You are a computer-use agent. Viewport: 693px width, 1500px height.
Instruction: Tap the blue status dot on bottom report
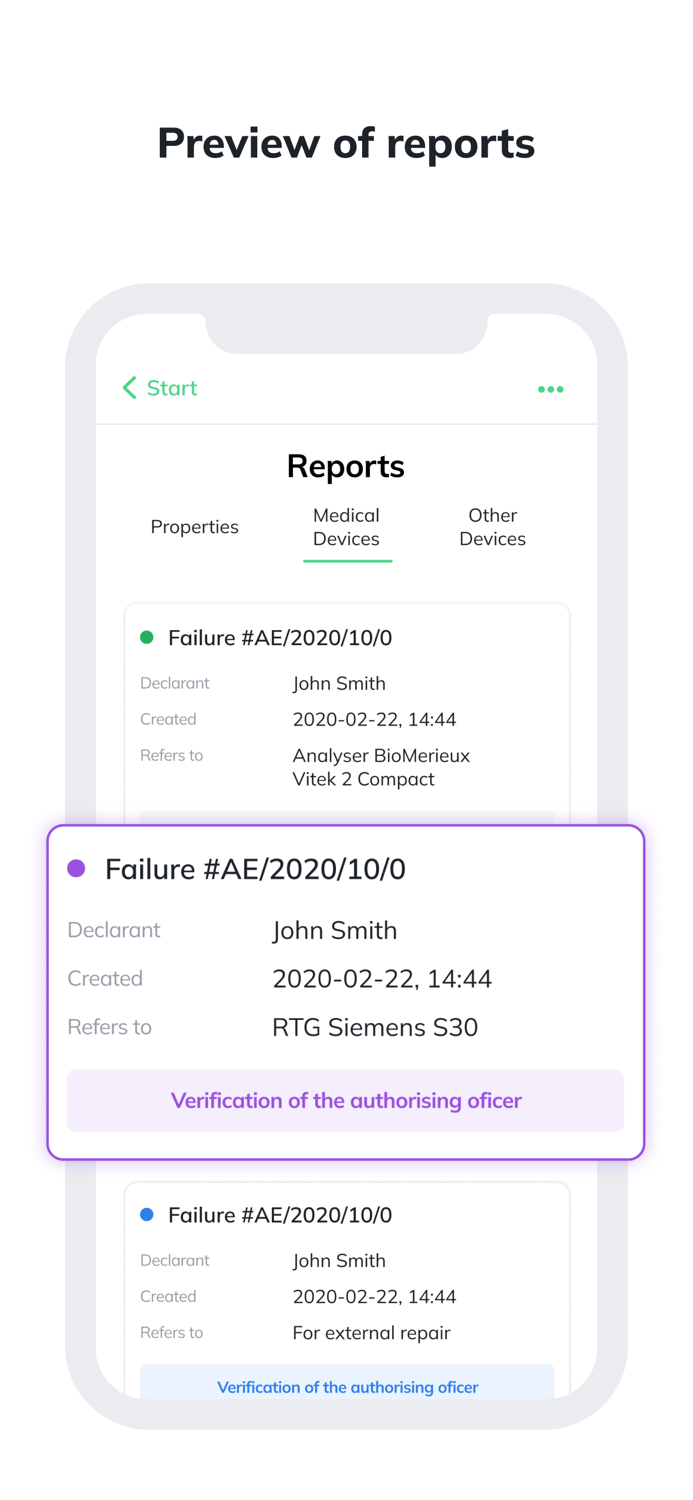pos(145,1214)
